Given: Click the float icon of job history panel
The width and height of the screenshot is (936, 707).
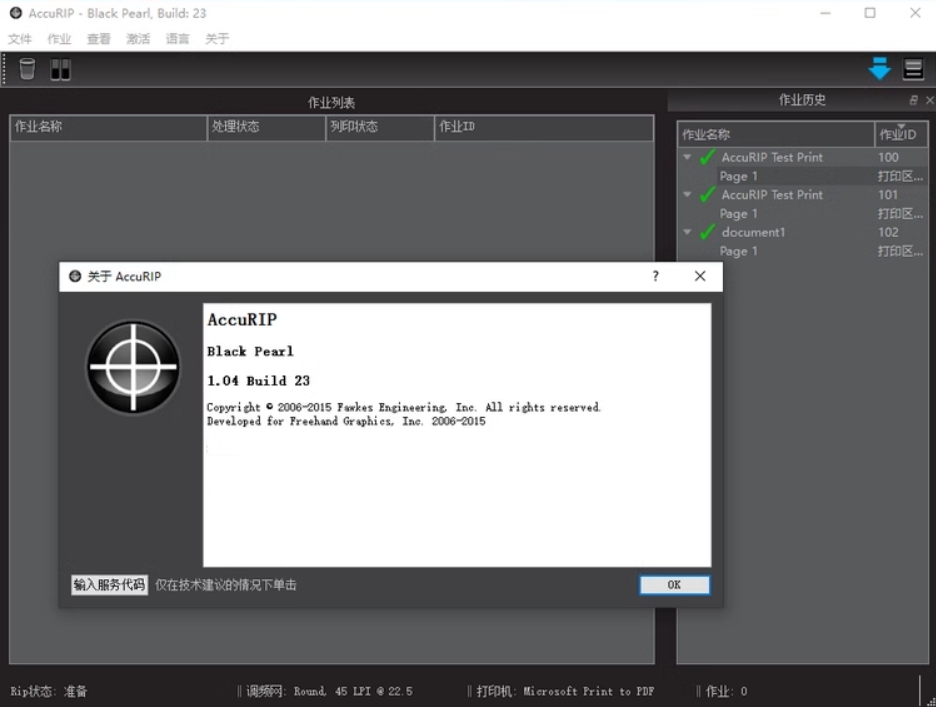Looking at the screenshot, I should 913,100.
